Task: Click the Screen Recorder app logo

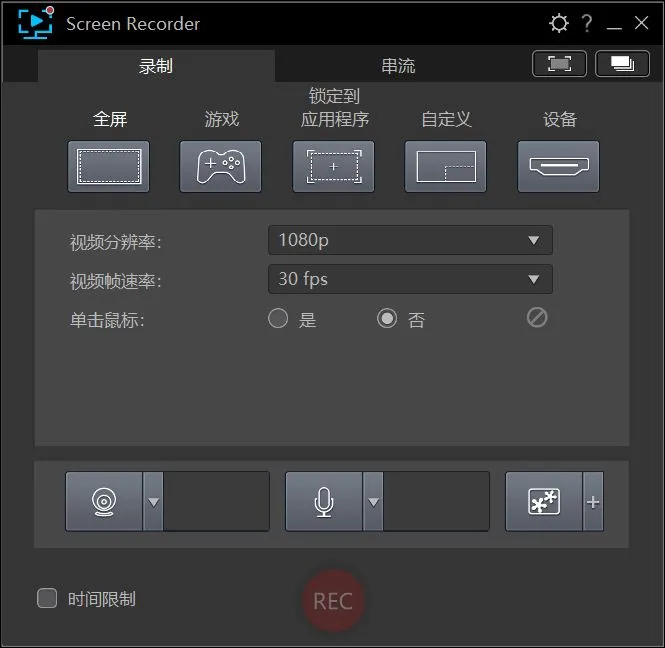Action: tap(36, 23)
